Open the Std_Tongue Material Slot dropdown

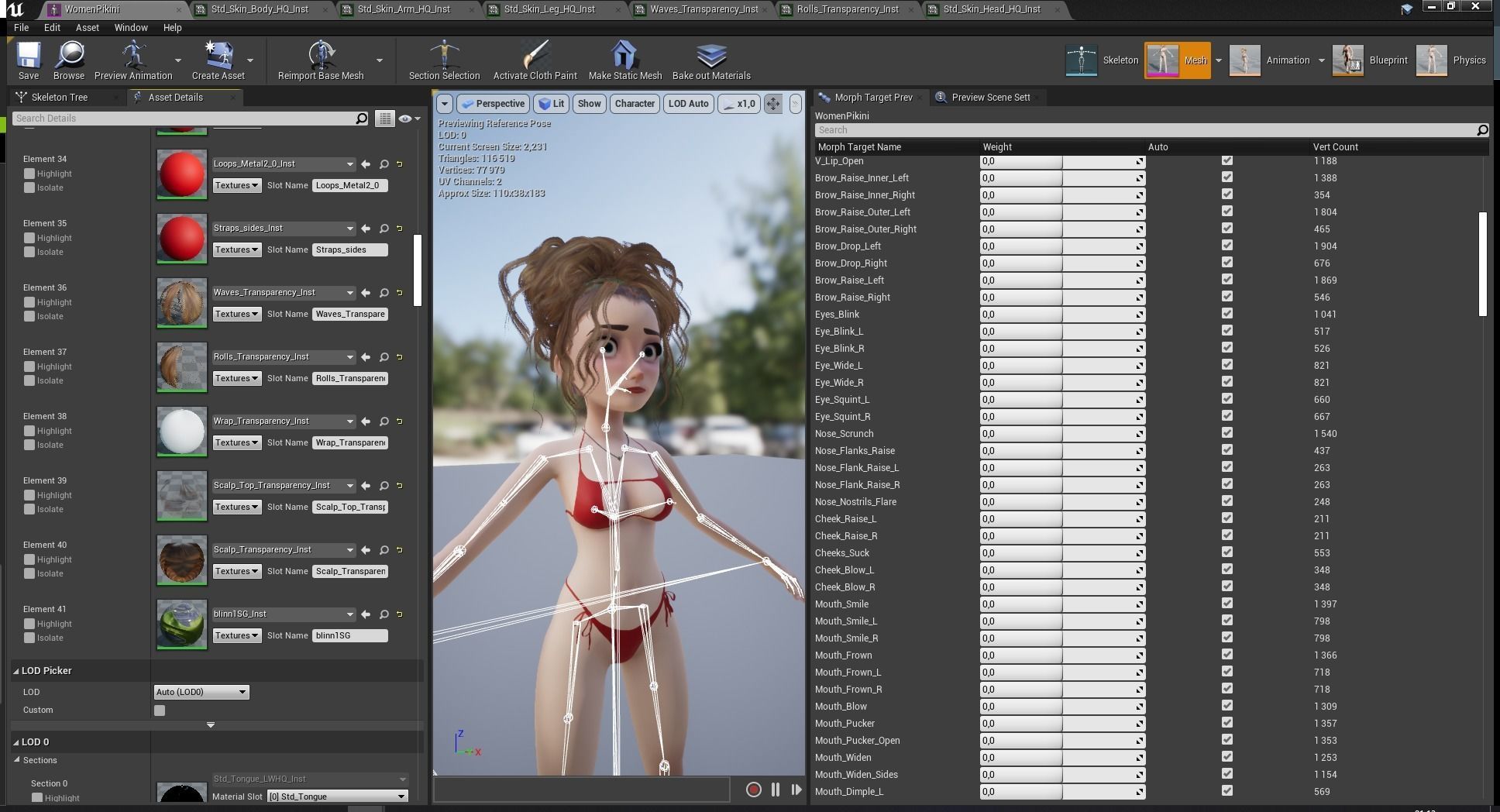click(x=338, y=797)
